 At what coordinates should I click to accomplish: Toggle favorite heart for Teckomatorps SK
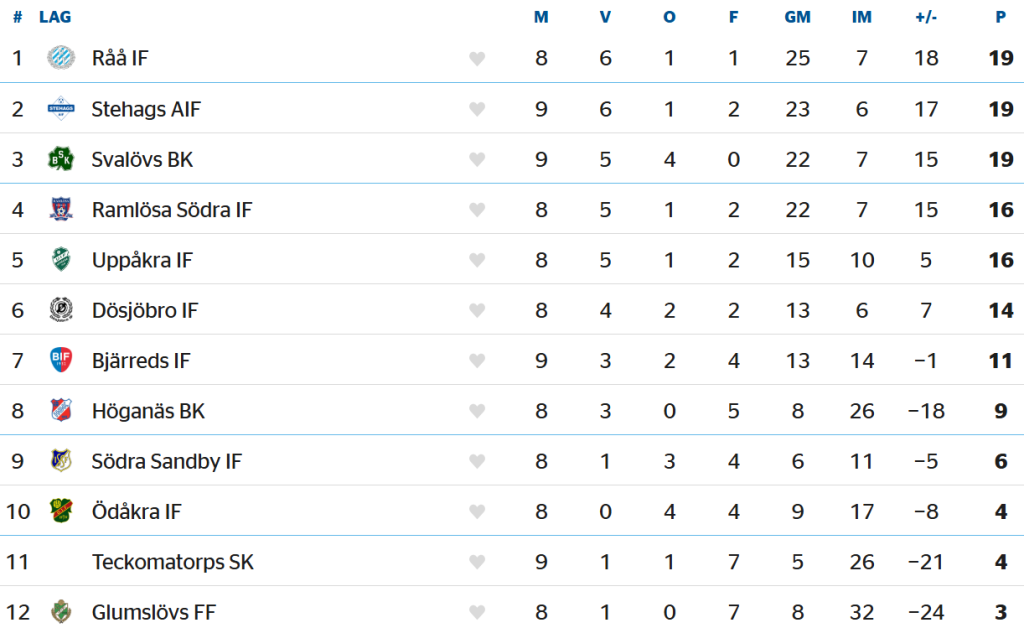click(477, 561)
